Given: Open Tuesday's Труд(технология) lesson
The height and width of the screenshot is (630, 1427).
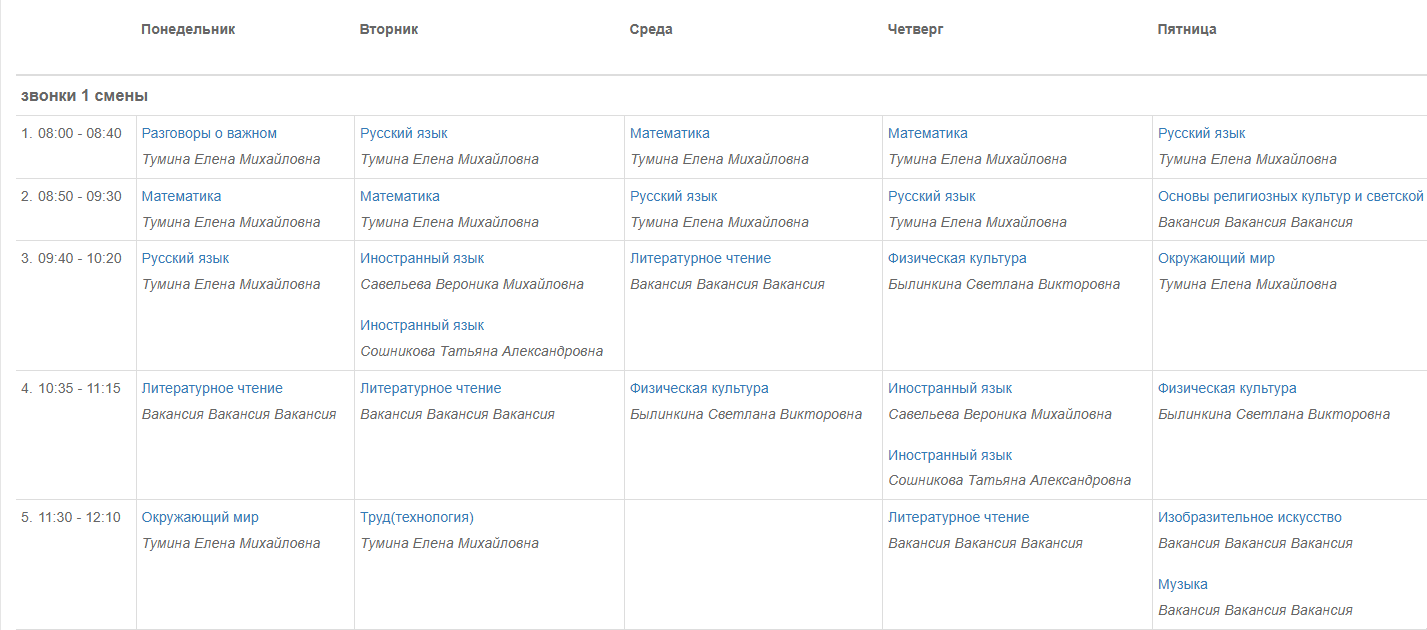Looking at the screenshot, I should coord(417,517).
